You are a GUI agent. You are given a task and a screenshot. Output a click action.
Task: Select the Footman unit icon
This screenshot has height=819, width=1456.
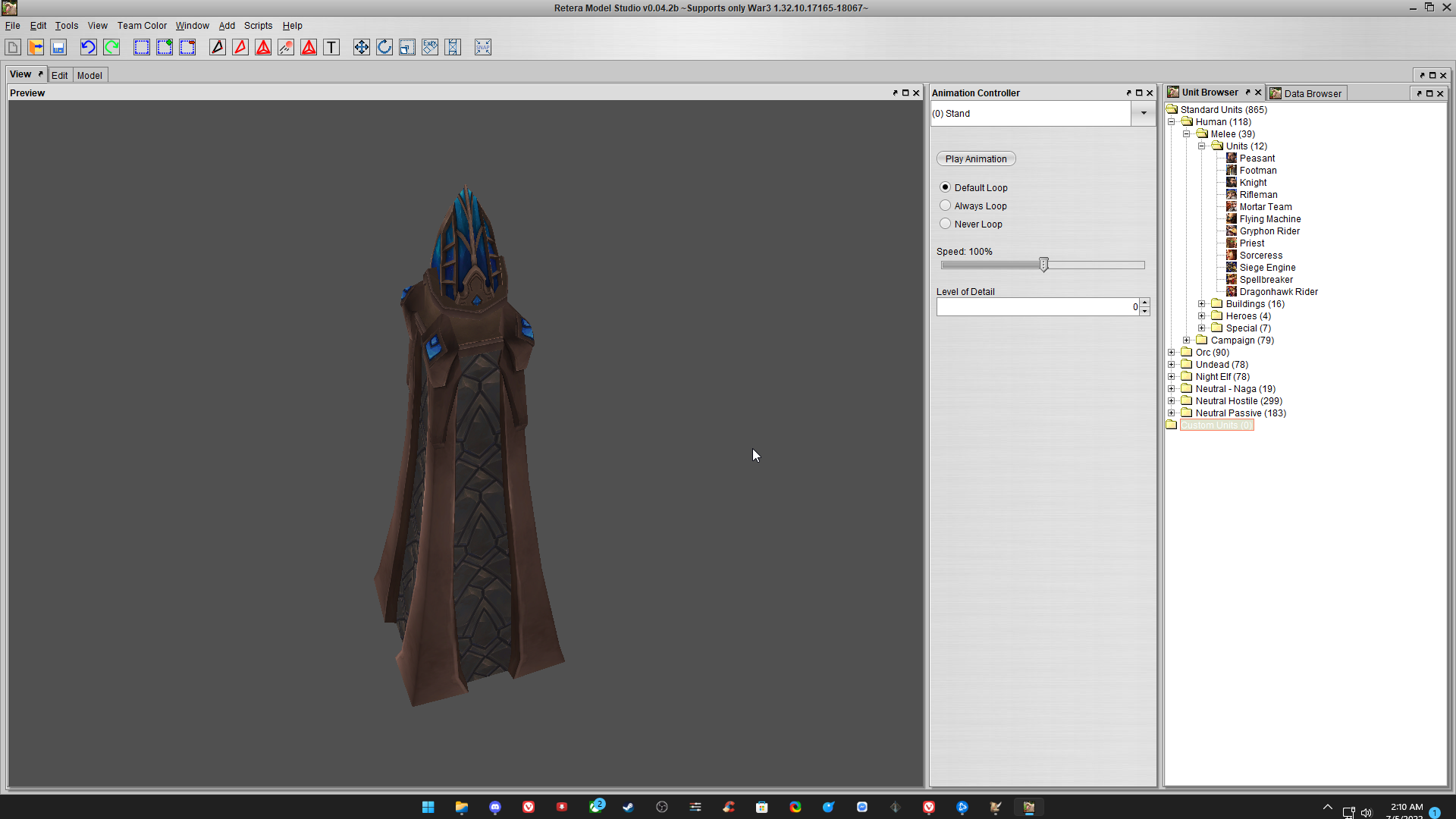[1232, 170]
